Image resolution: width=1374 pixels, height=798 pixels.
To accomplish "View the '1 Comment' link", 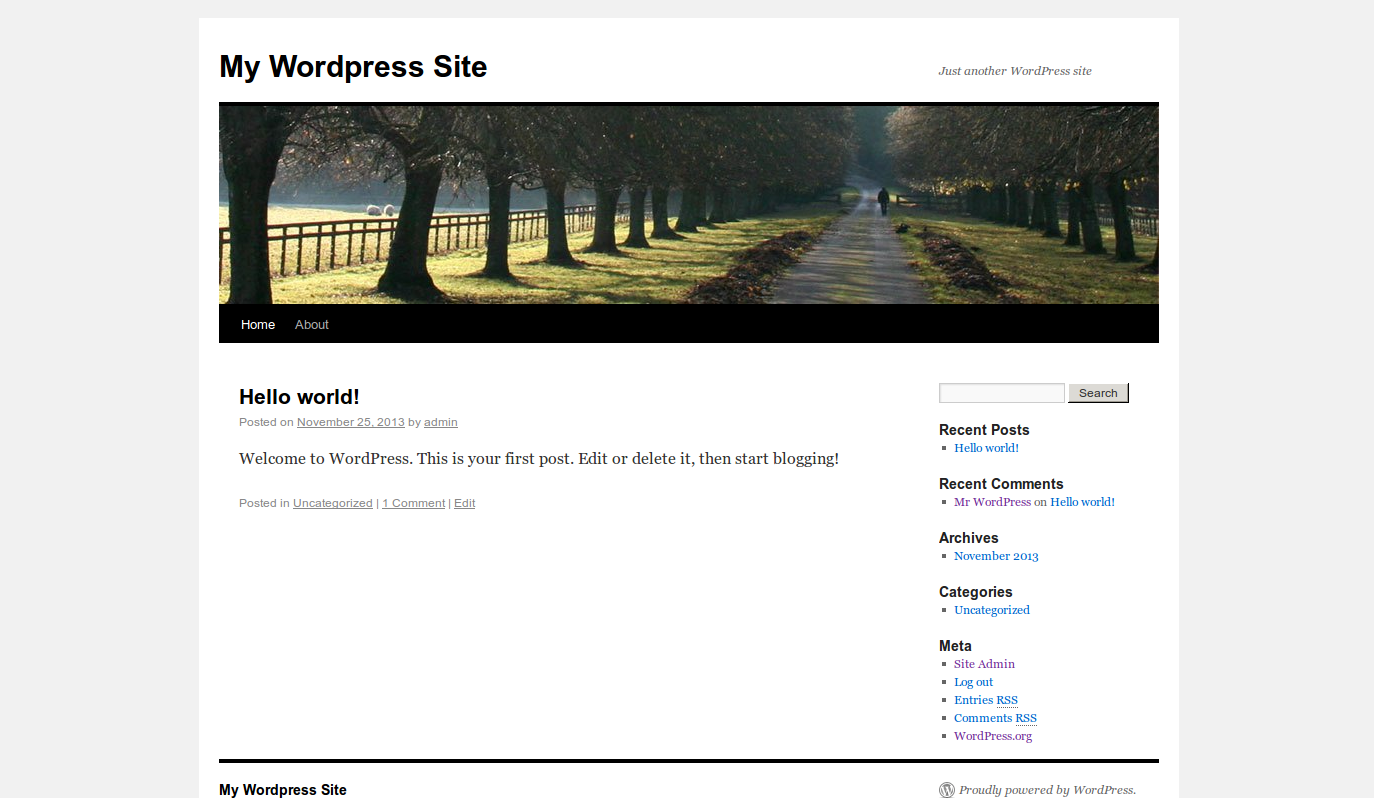I will pos(413,503).
